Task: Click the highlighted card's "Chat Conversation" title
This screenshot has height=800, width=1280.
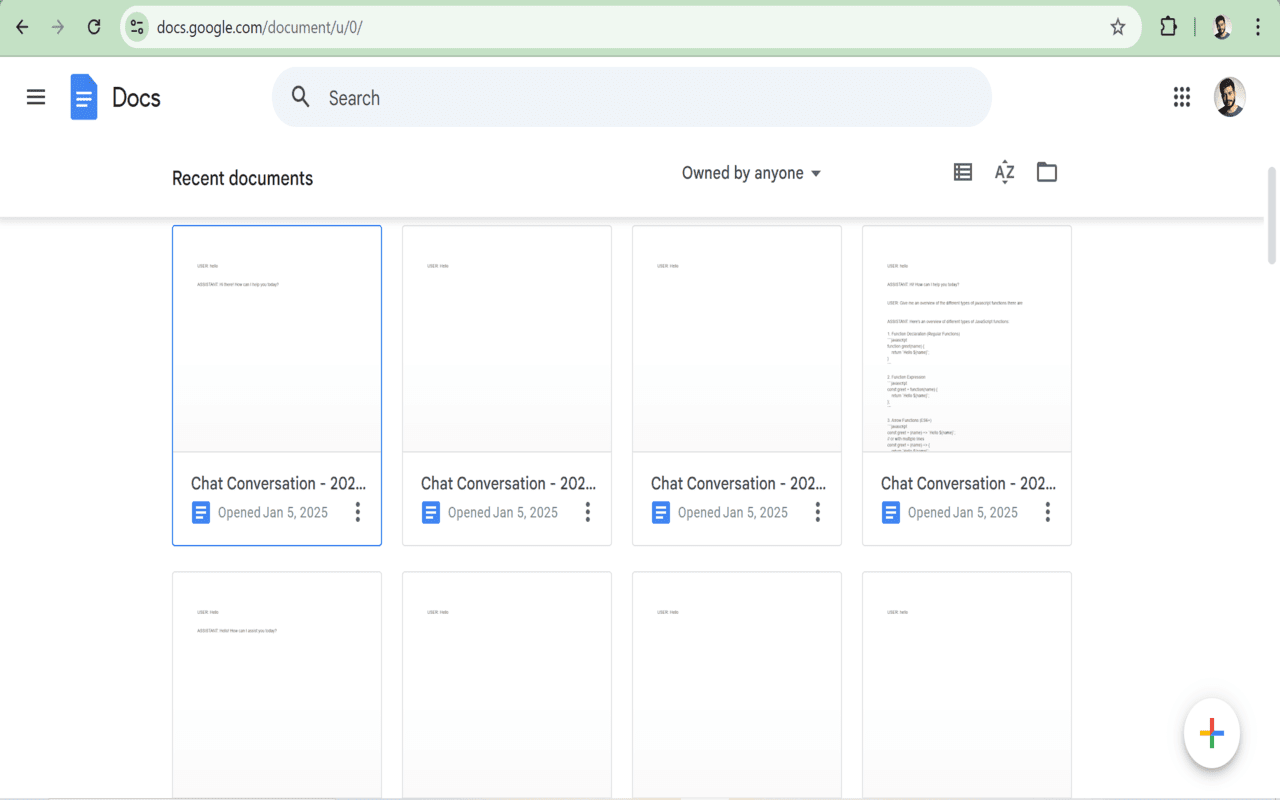Action: pyautogui.click(x=278, y=483)
